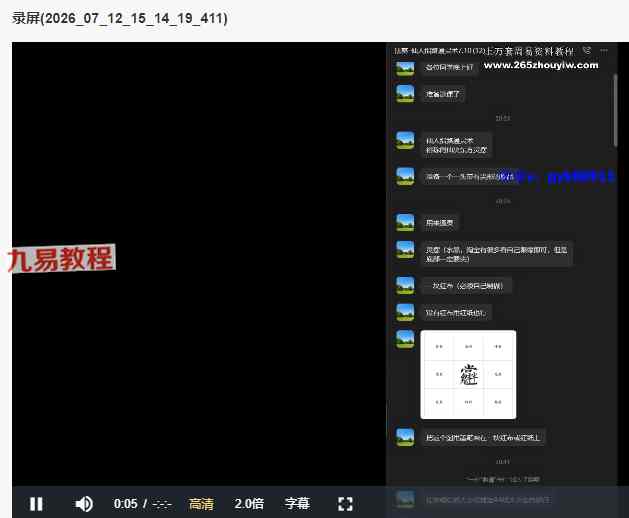Screen dimensions: 629x518
Task: Click the phone icon in chat header
Action: (587, 51)
